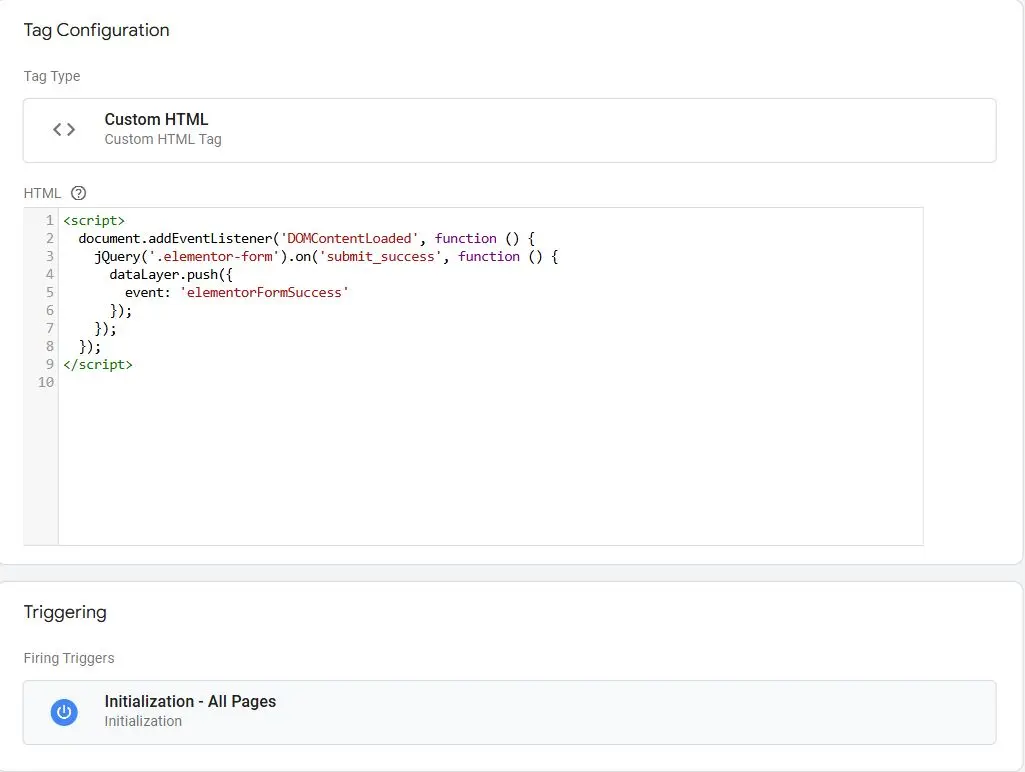This screenshot has width=1025, height=772.
Task: Click the dataLayer.push({ line
Action: point(171,275)
